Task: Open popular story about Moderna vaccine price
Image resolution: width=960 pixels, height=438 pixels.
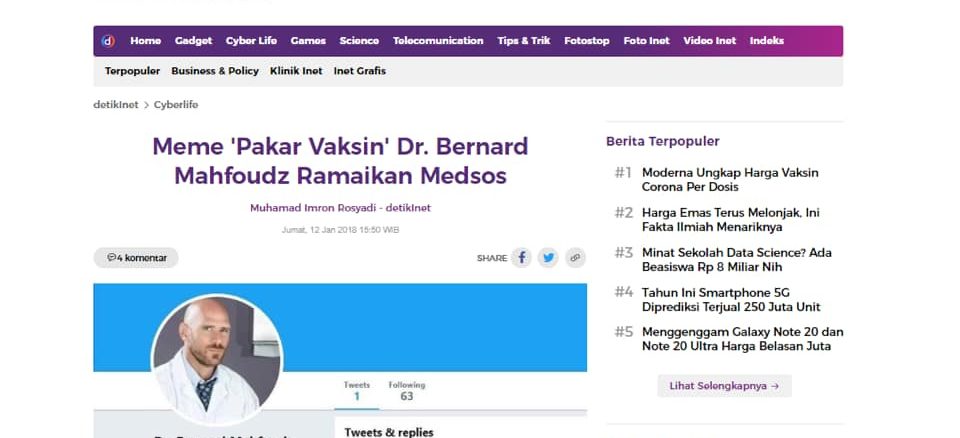Action: (x=730, y=180)
